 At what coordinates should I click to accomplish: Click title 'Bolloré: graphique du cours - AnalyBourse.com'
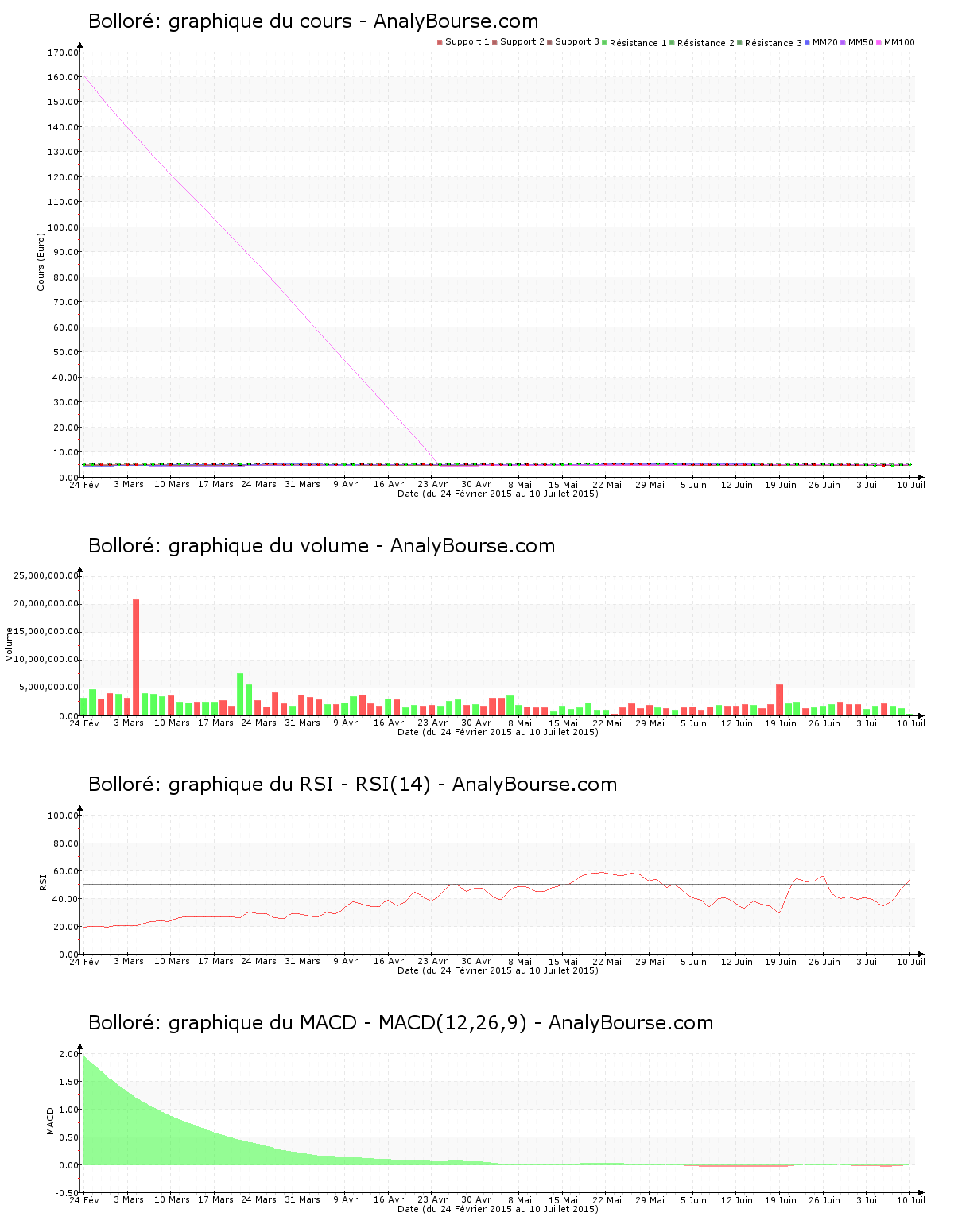pyautogui.click(x=313, y=21)
